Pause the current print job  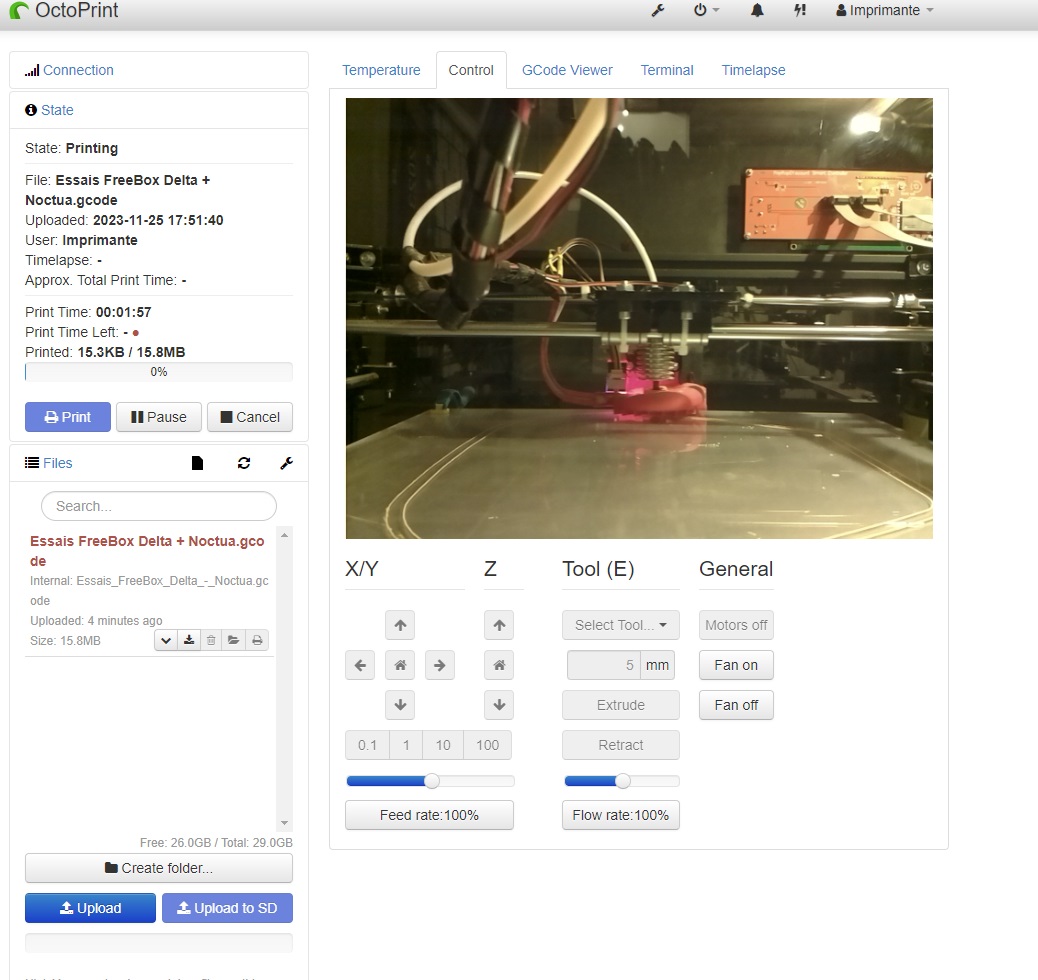(158, 417)
